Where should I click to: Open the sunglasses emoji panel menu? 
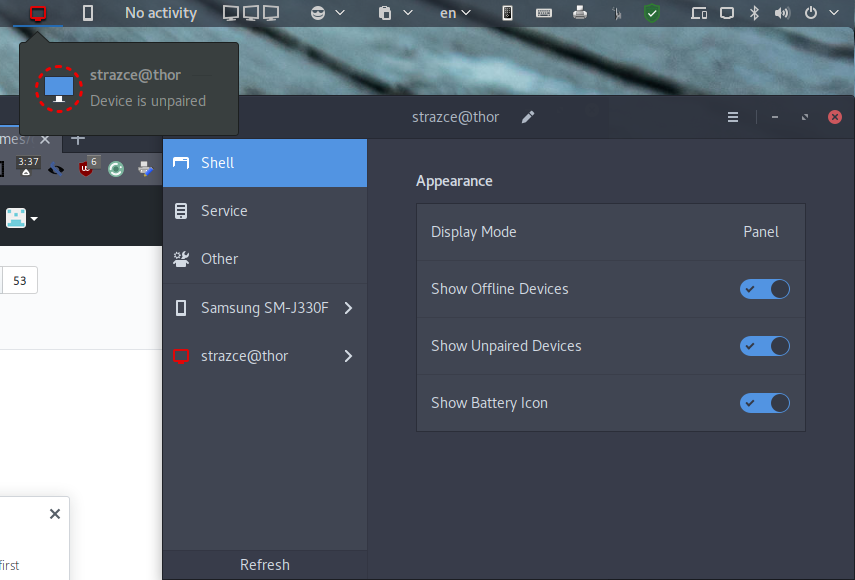[327, 13]
